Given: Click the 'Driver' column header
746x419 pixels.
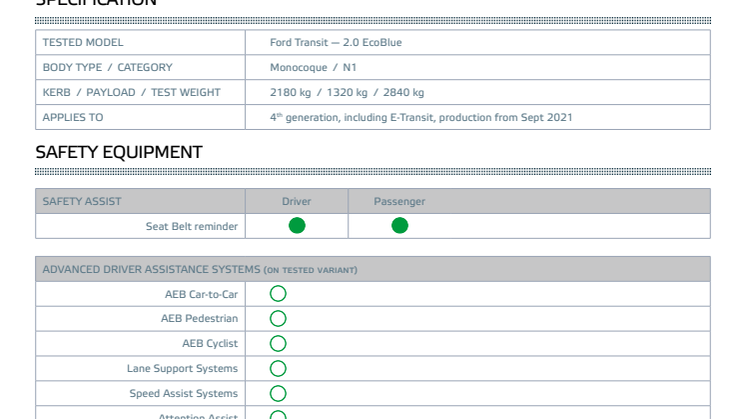Looking at the screenshot, I should click(296, 201).
